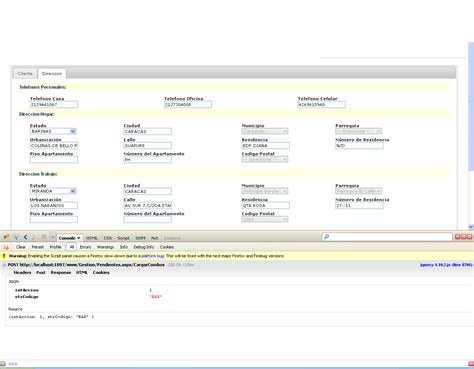This screenshot has height=369, width=474.
Task: Clear the Firebug console
Action: tap(21, 247)
